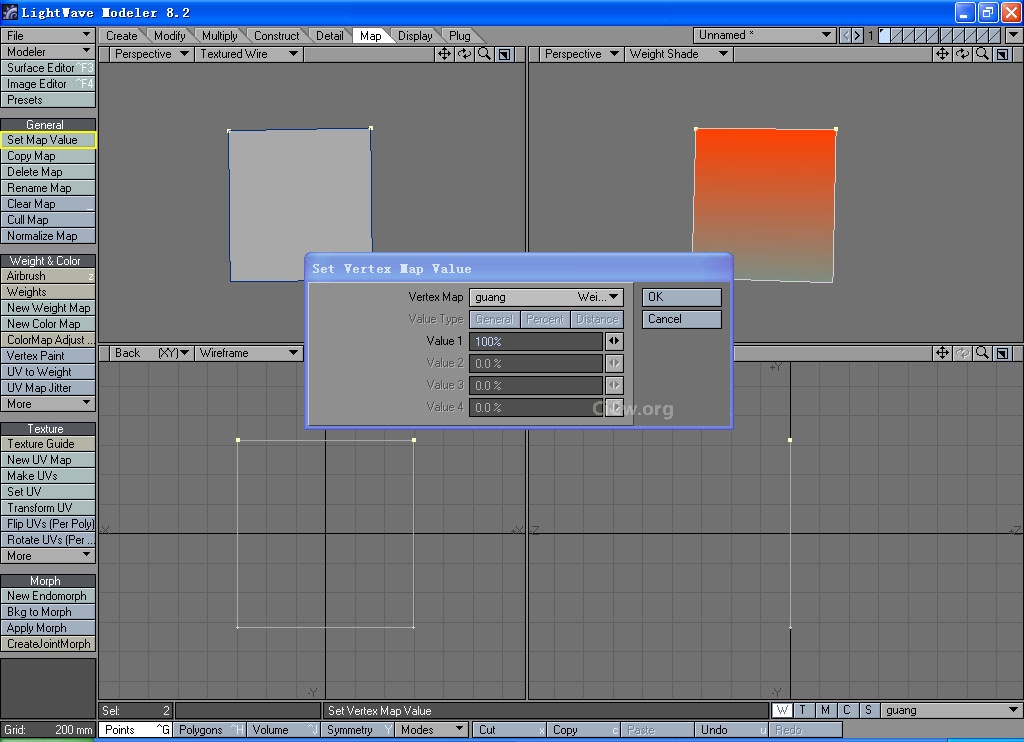Switch to the Display tab
Image resolution: width=1024 pixels, height=742 pixels.
(x=415, y=36)
